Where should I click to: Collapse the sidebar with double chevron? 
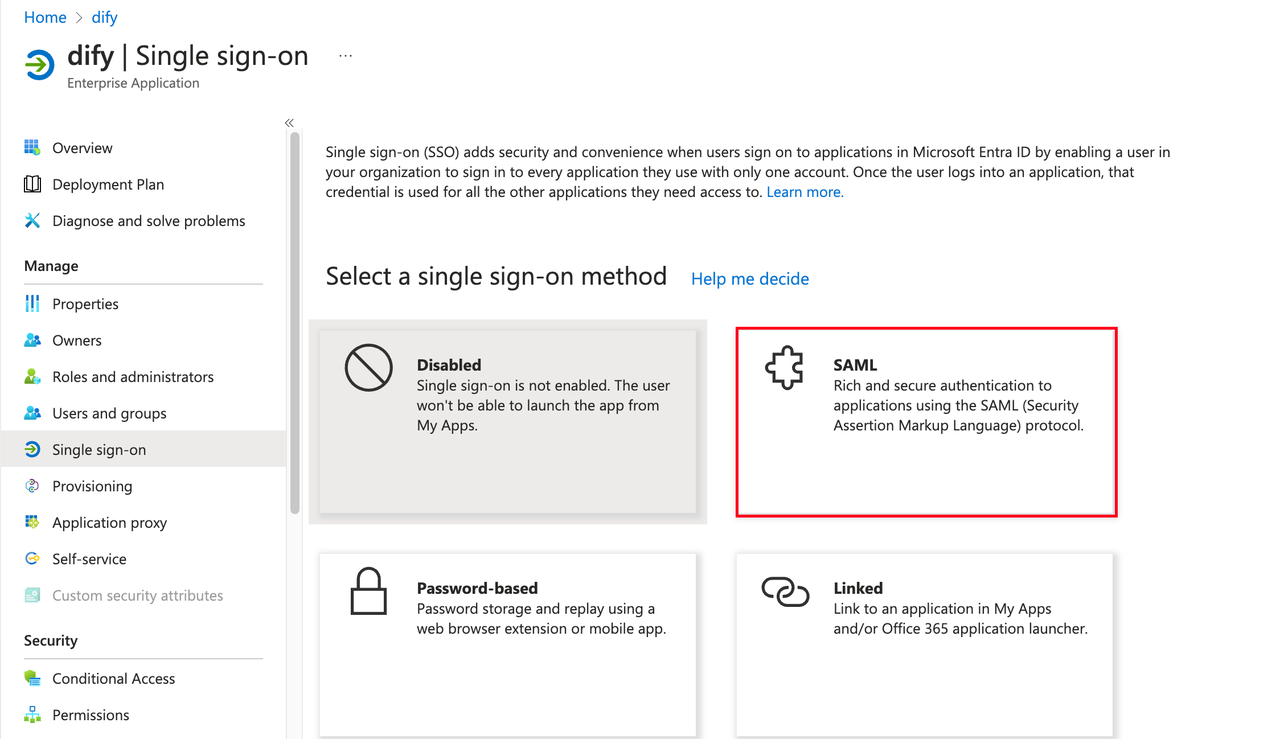click(x=289, y=123)
